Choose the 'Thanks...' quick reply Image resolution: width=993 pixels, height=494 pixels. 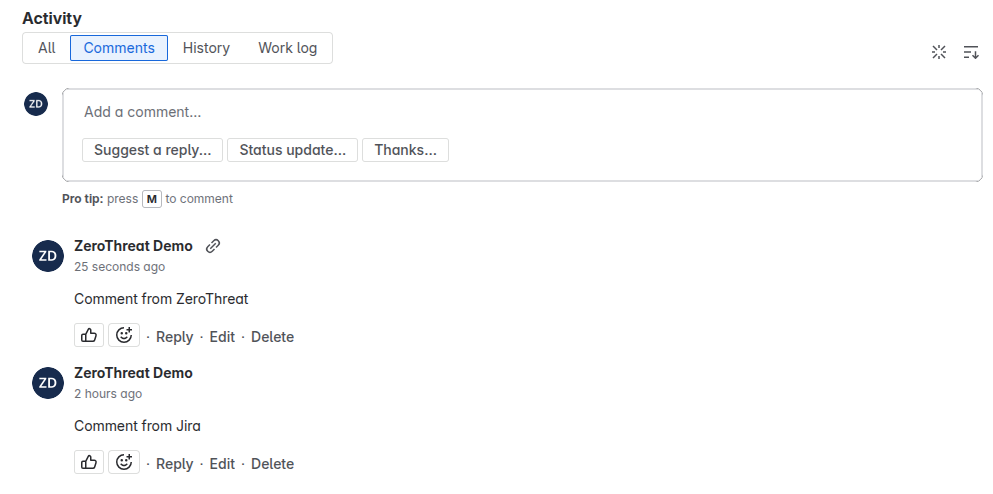pos(405,150)
